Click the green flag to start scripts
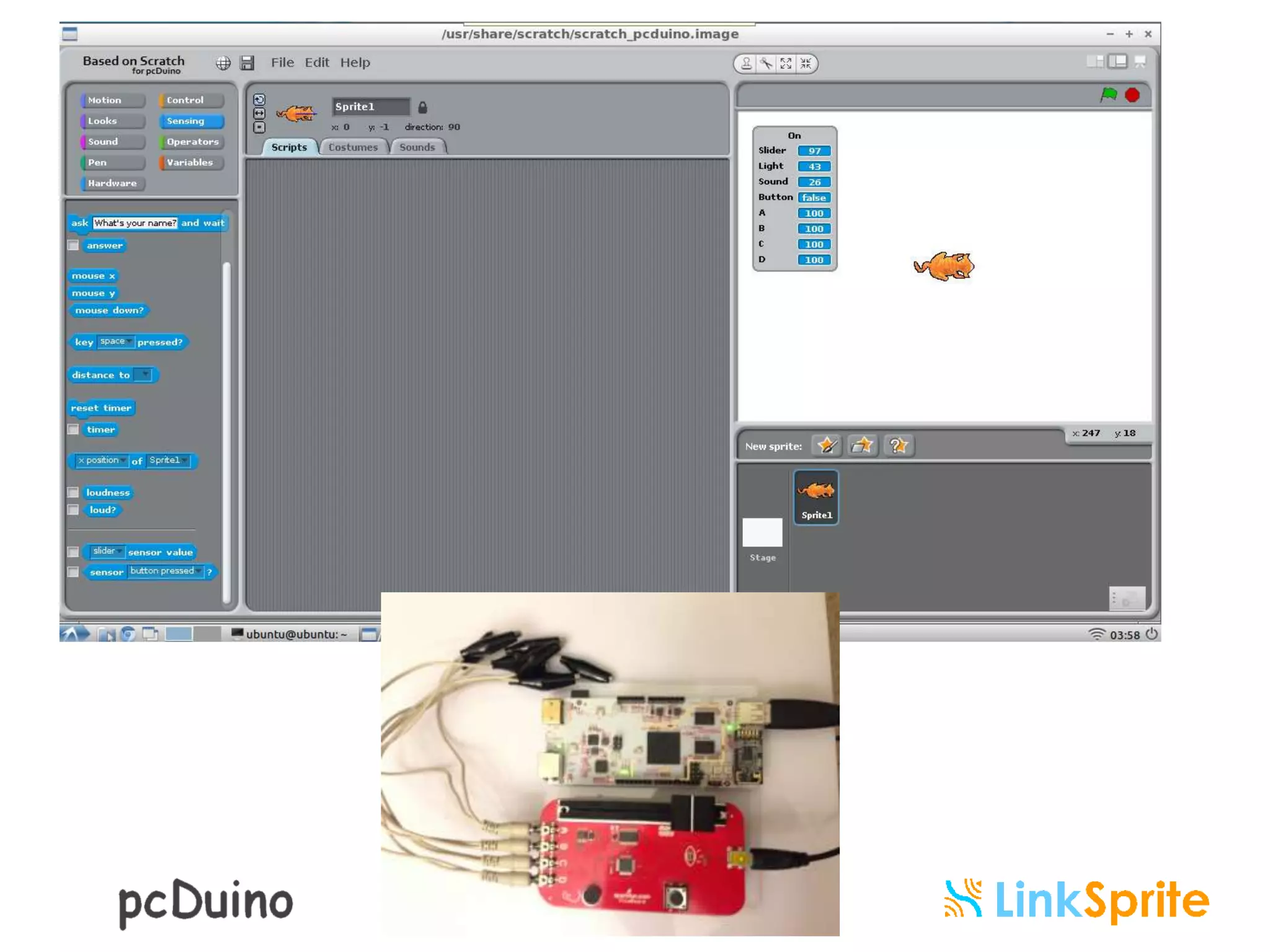 pos(1108,95)
